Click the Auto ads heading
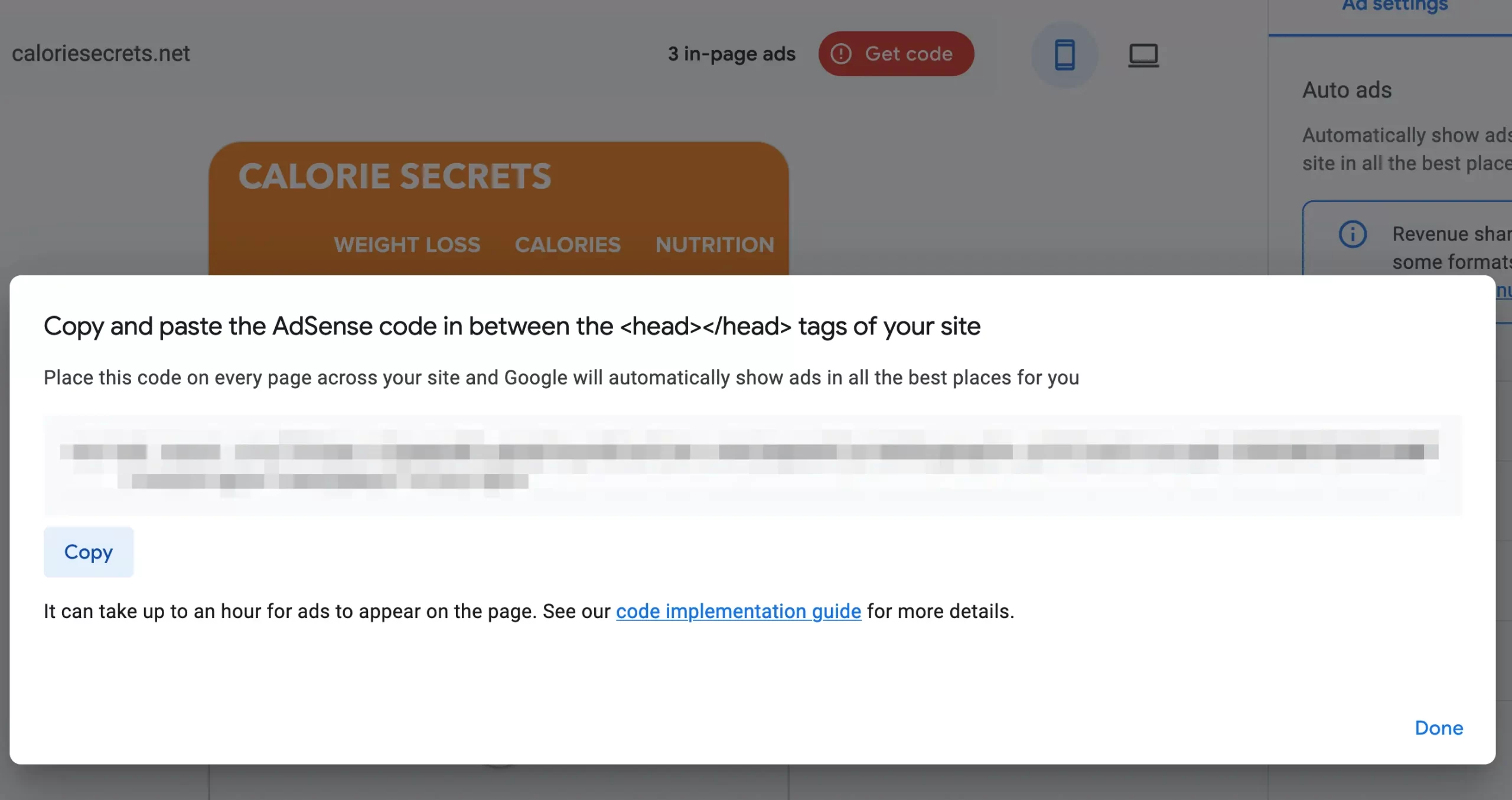The image size is (1512, 800). click(x=1347, y=90)
